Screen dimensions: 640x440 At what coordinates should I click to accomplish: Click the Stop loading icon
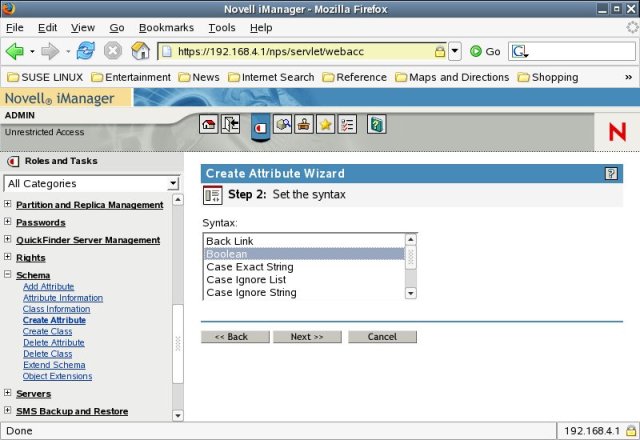(x=113, y=51)
